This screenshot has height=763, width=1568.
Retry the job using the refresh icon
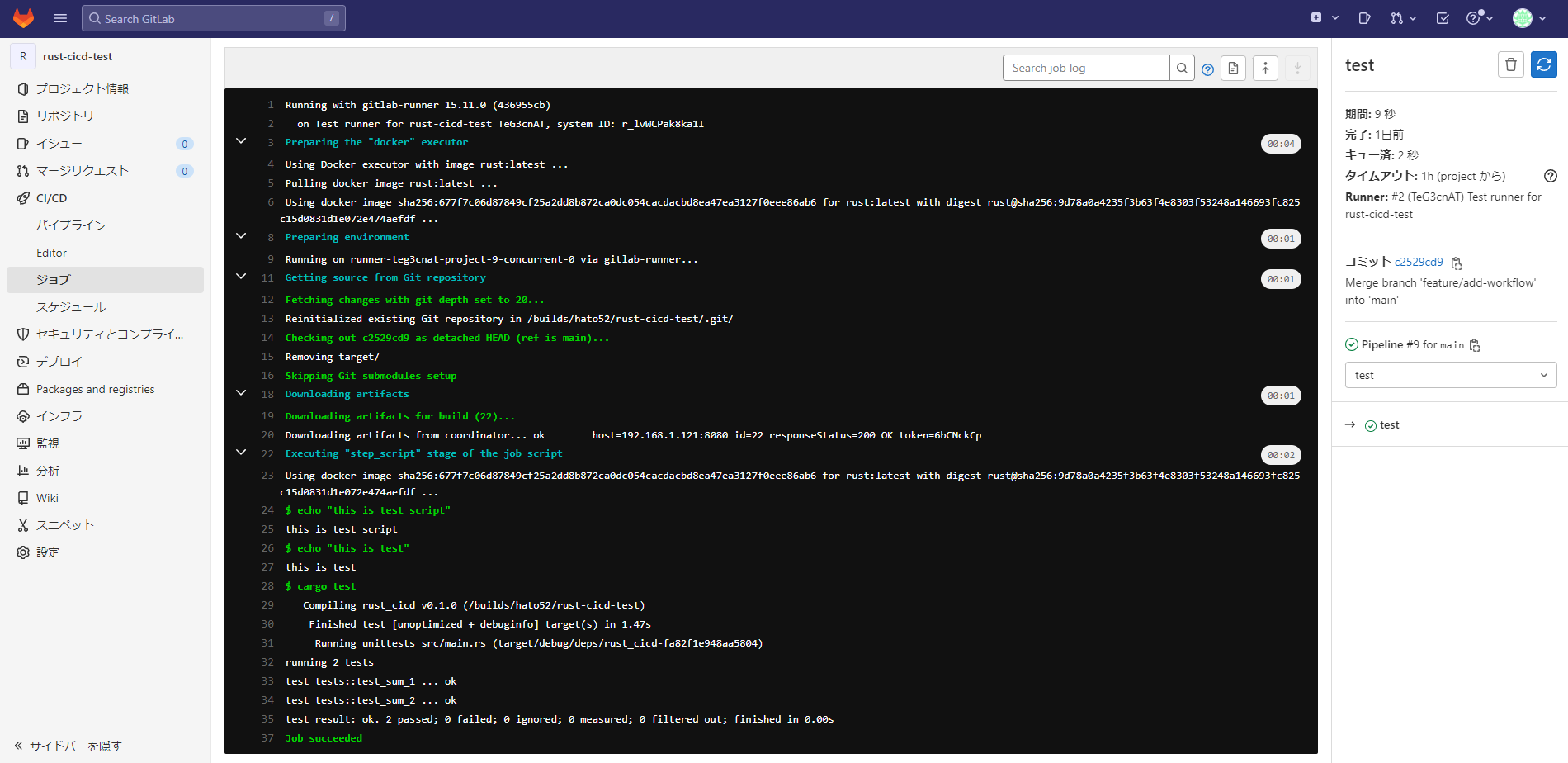click(x=1543, y=64)
